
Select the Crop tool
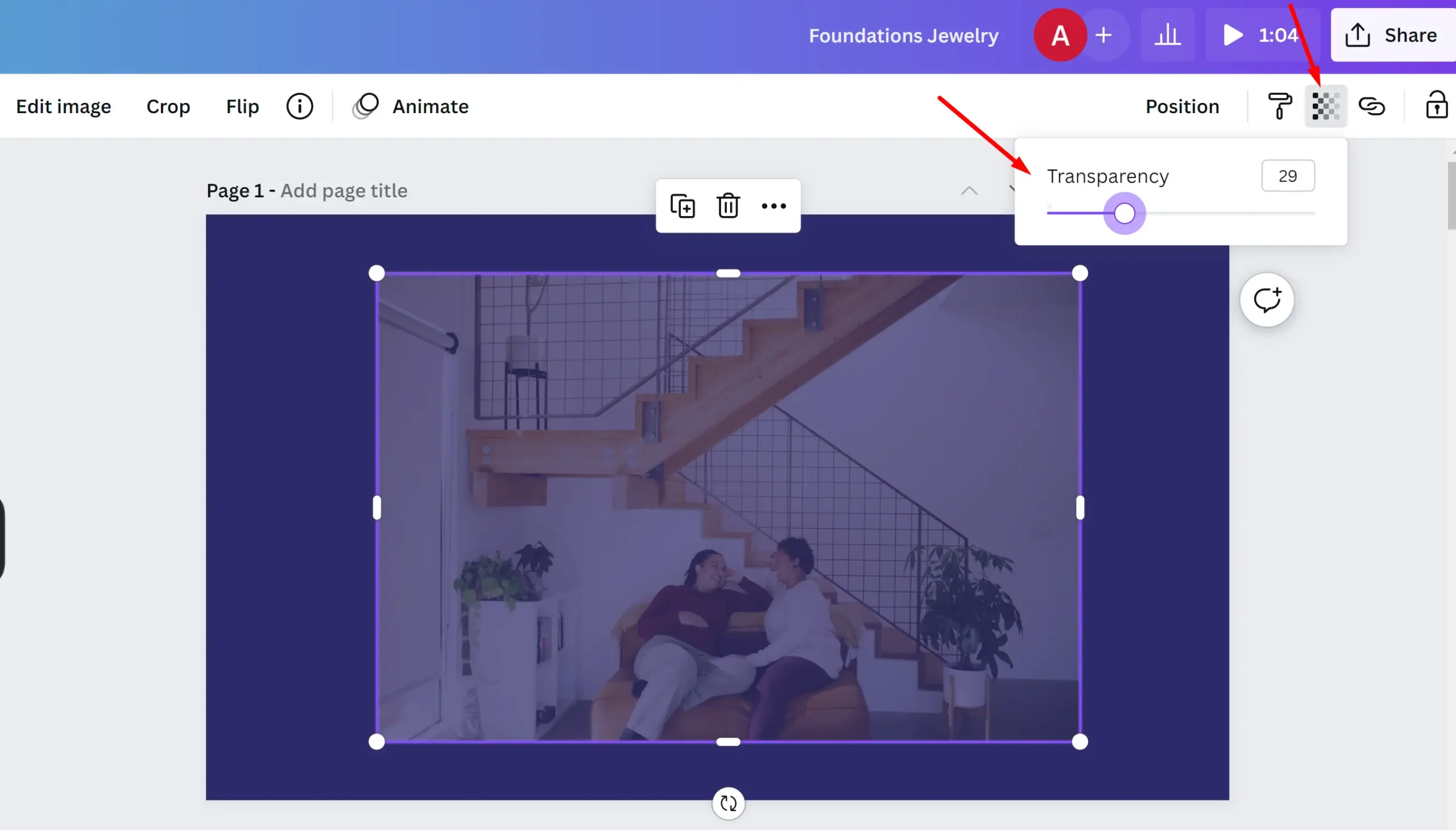pos(167,106)
